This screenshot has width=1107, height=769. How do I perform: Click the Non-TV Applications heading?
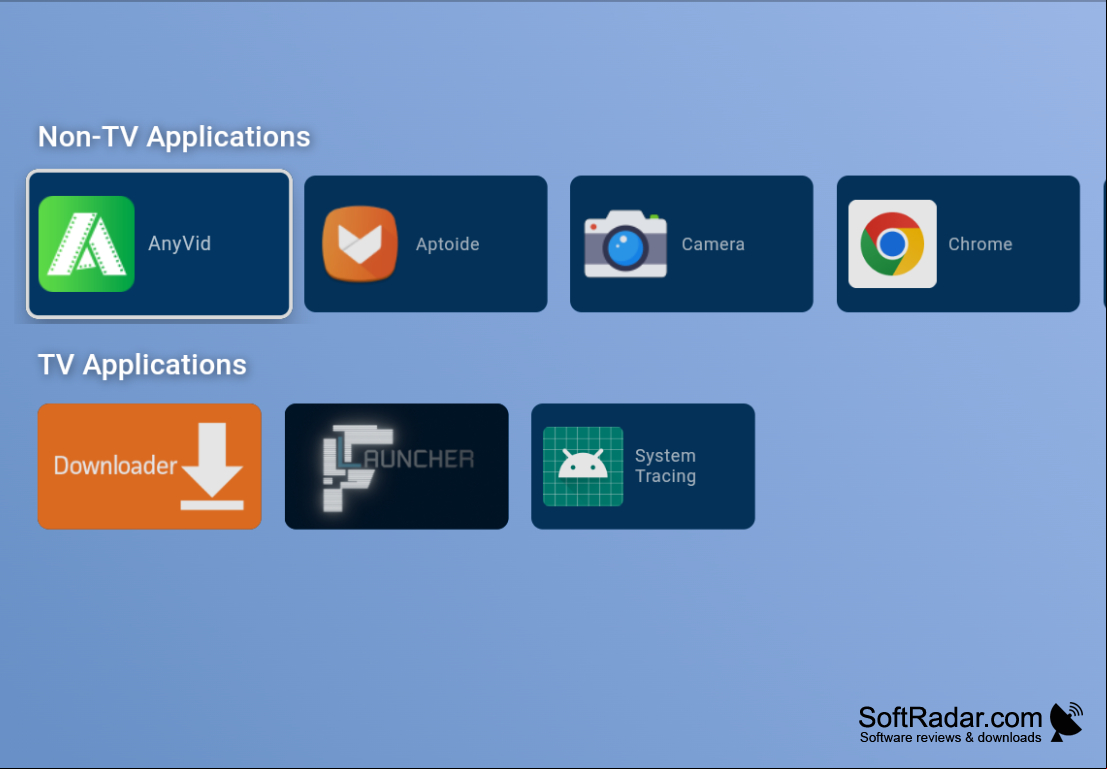pyautogui.click(x=174, y=136)
